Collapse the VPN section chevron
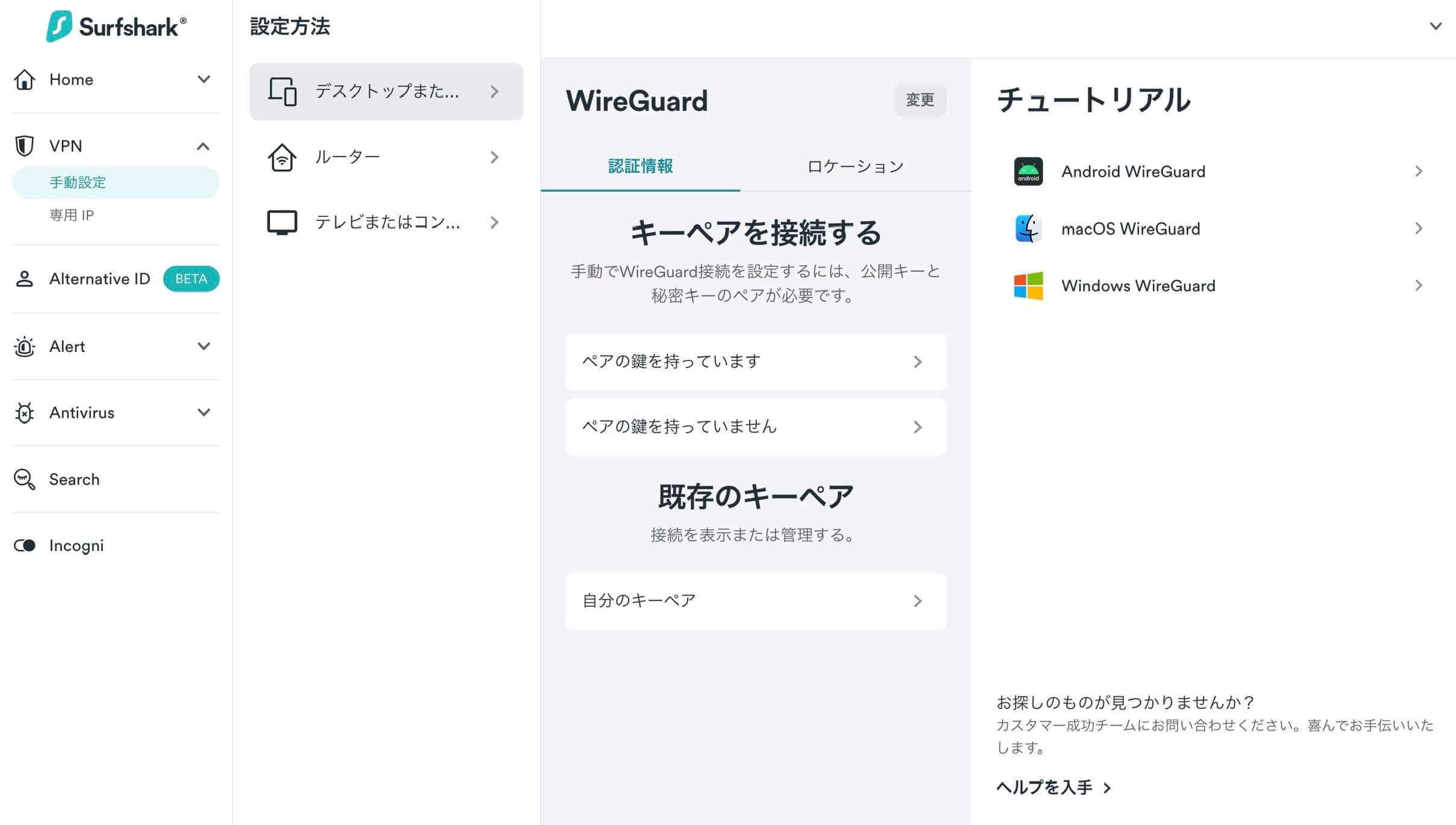Viewport: 1456px width, 825px height. click(203, 146)
